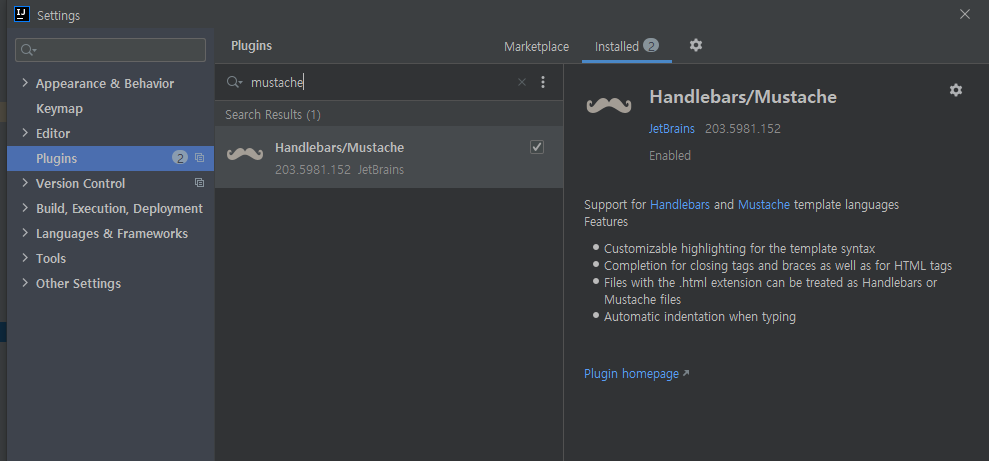989x461 pixels.
Task: Expand the Appearance & Behavior section
Action: (25, 83)
